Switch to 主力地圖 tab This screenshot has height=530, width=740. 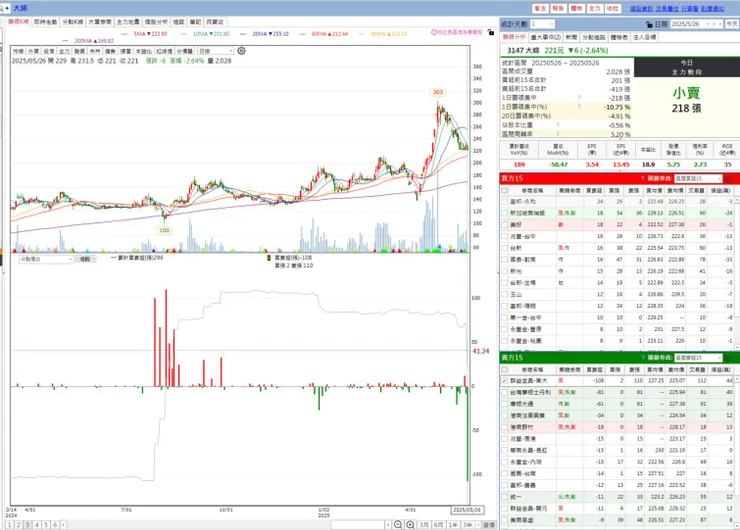coord(128,22)
